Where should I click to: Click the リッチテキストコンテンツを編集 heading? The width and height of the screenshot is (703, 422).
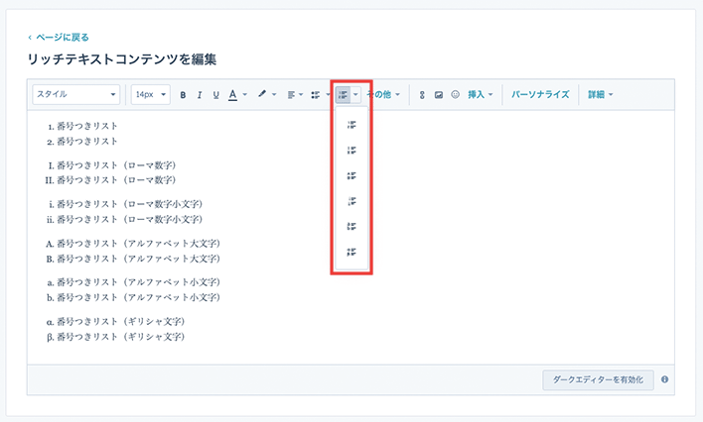[122, 59]
